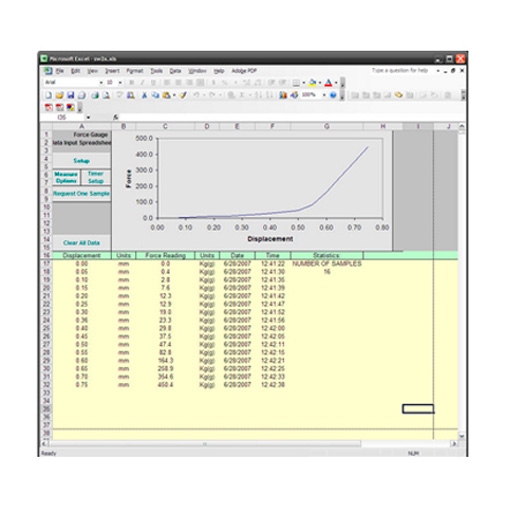The height and width of the screenshot is (510, 510).
Task: Expand the Name Box dropdown arrow
Action: [x=88, y=117]
